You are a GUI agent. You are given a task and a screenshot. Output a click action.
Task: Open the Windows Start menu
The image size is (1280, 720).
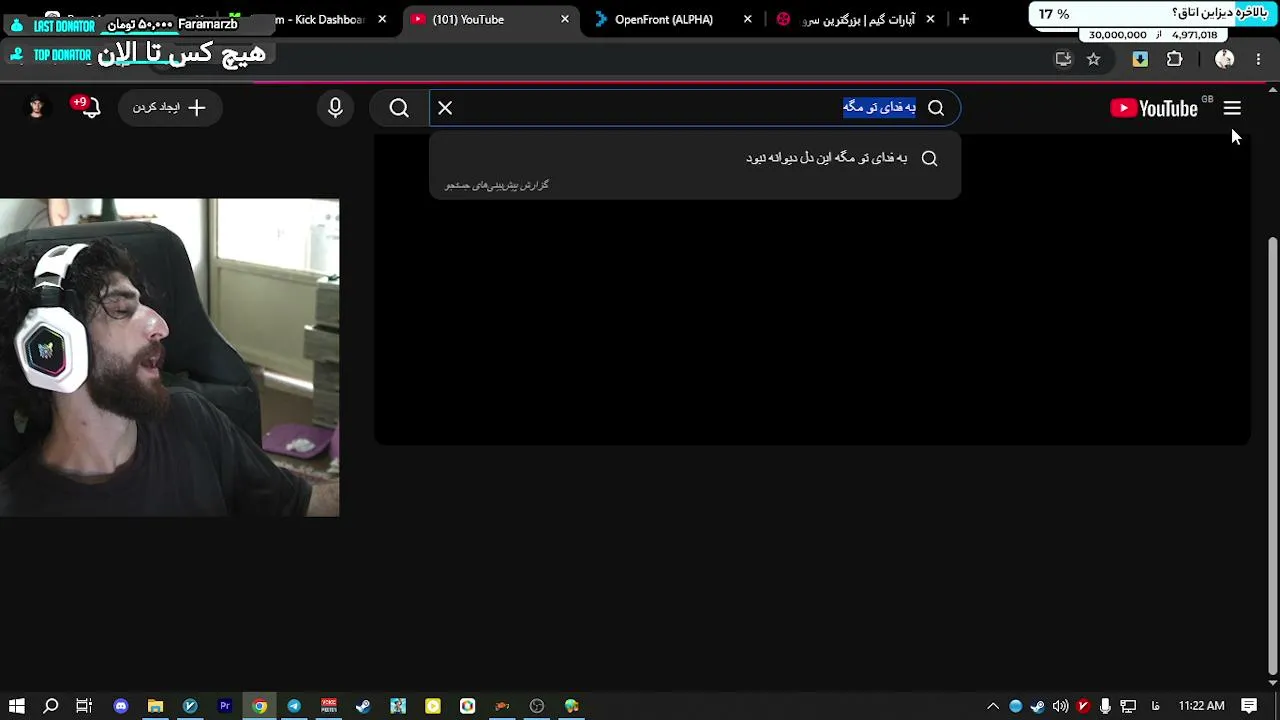click(17, 706)
